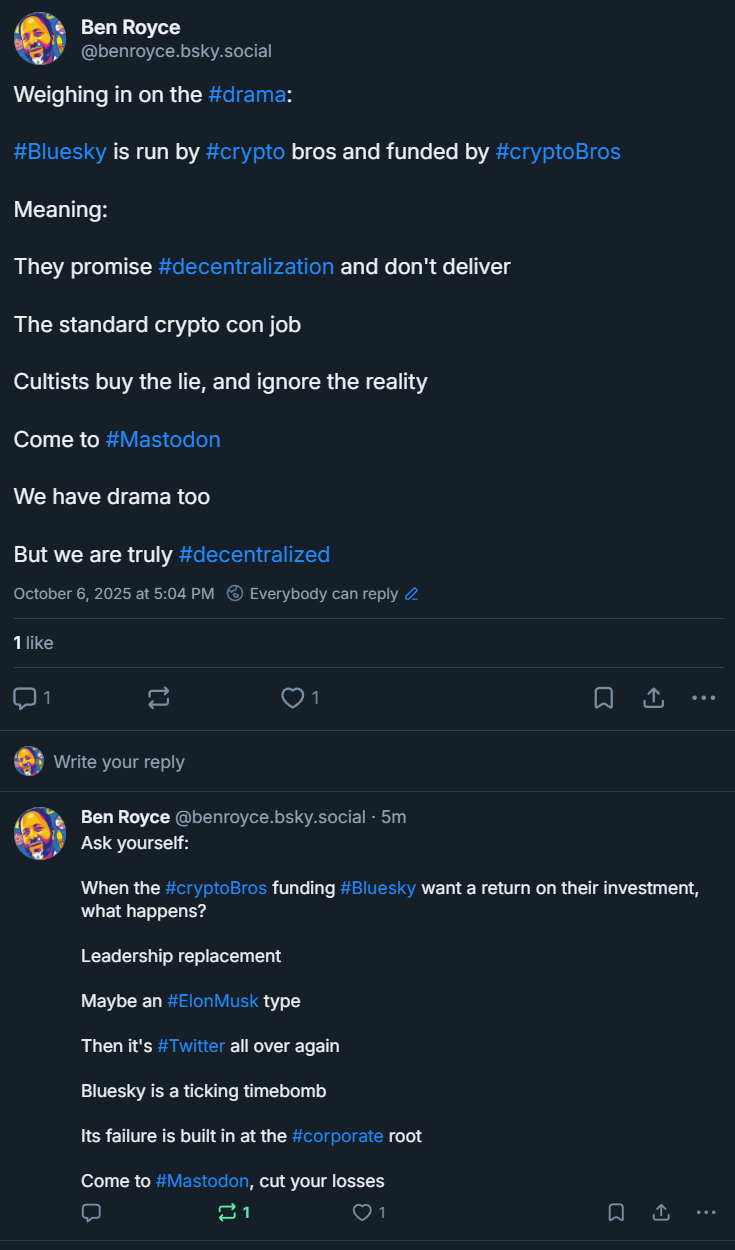
Task: Share the reply post
Action: 661,1212
